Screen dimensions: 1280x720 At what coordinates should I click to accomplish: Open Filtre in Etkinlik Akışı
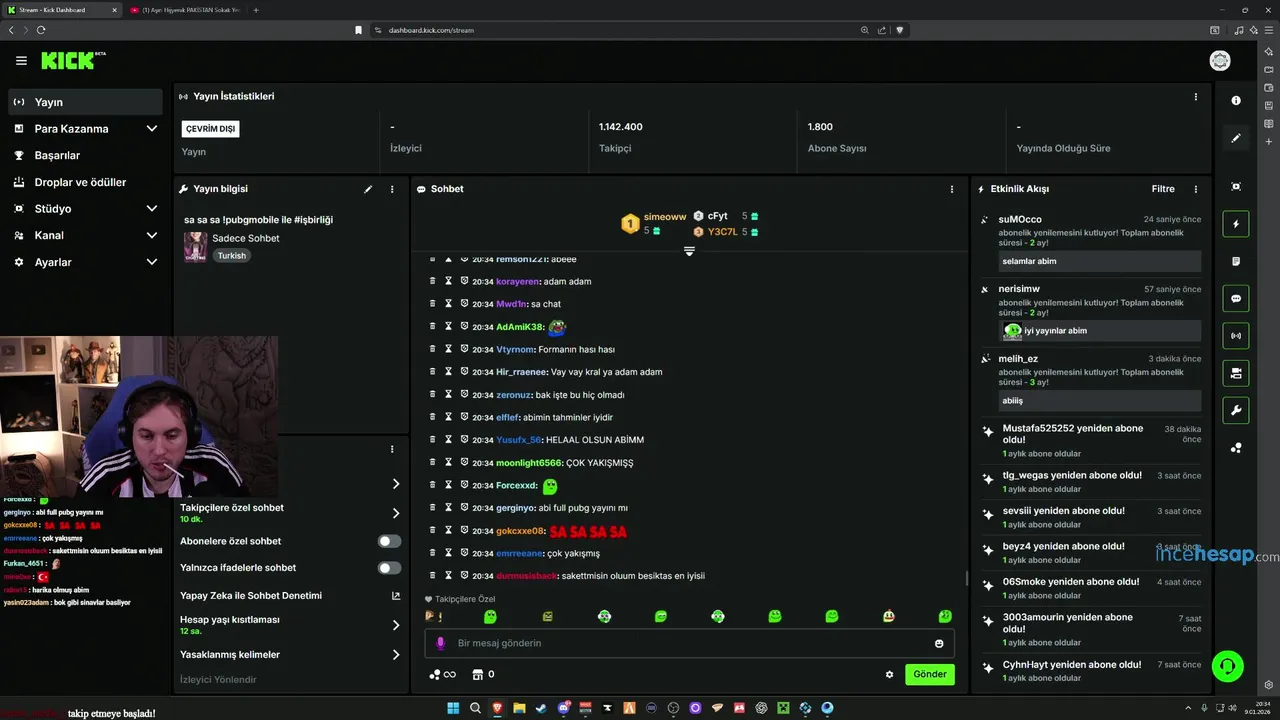pyautogui.click(x=1163, y=189)
